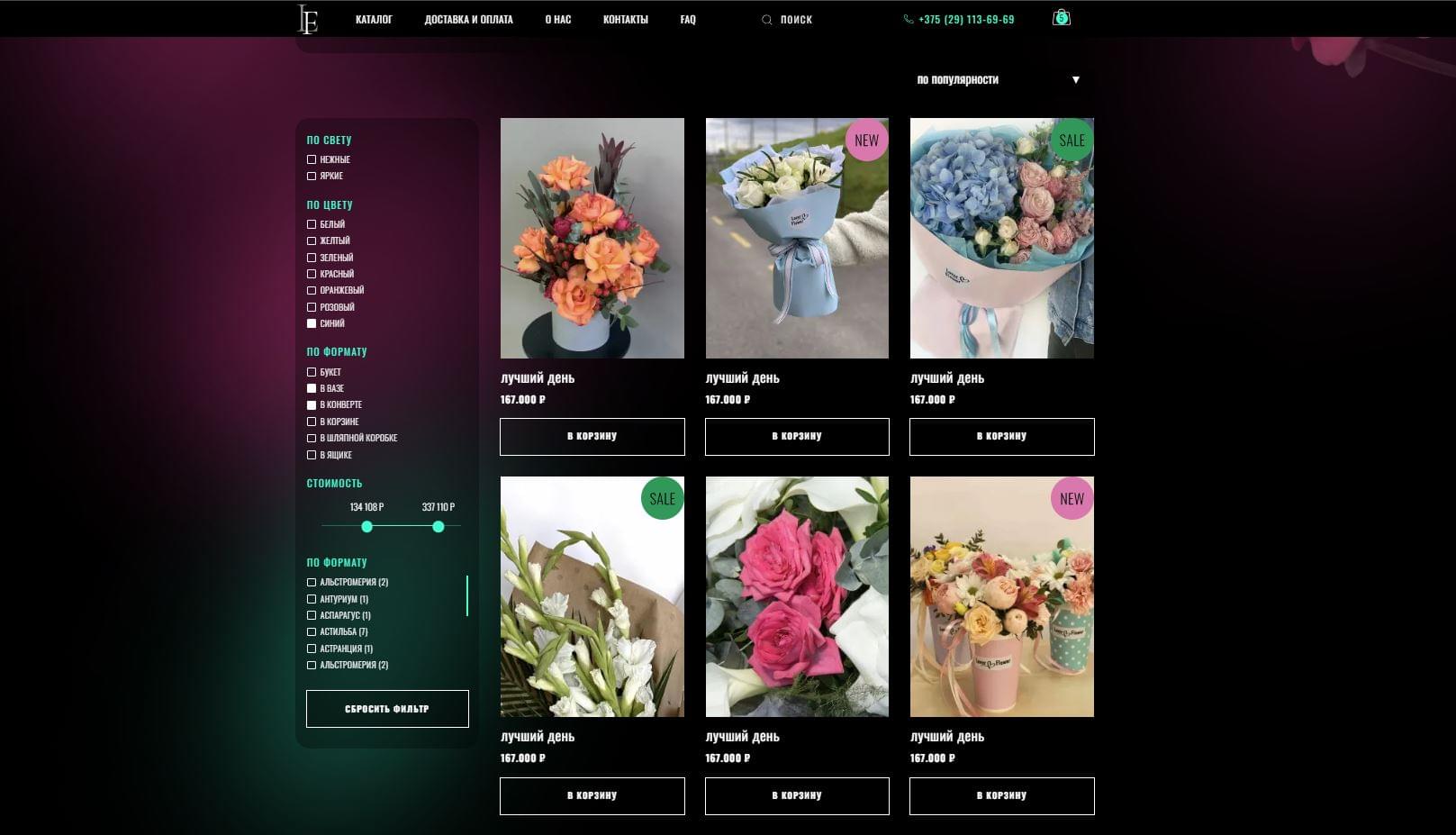Check the ЗЕЛЕНЫЙ color filter
Image resolution: width=1456 pixels, height=835 pixels.
[x=312, y=258]
